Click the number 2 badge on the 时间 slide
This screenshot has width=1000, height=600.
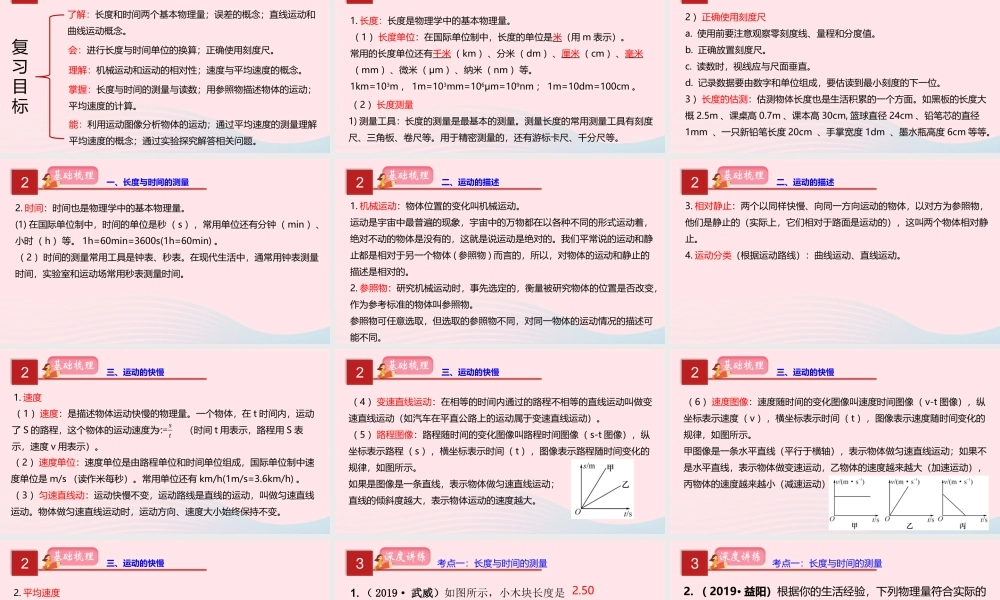24,182
